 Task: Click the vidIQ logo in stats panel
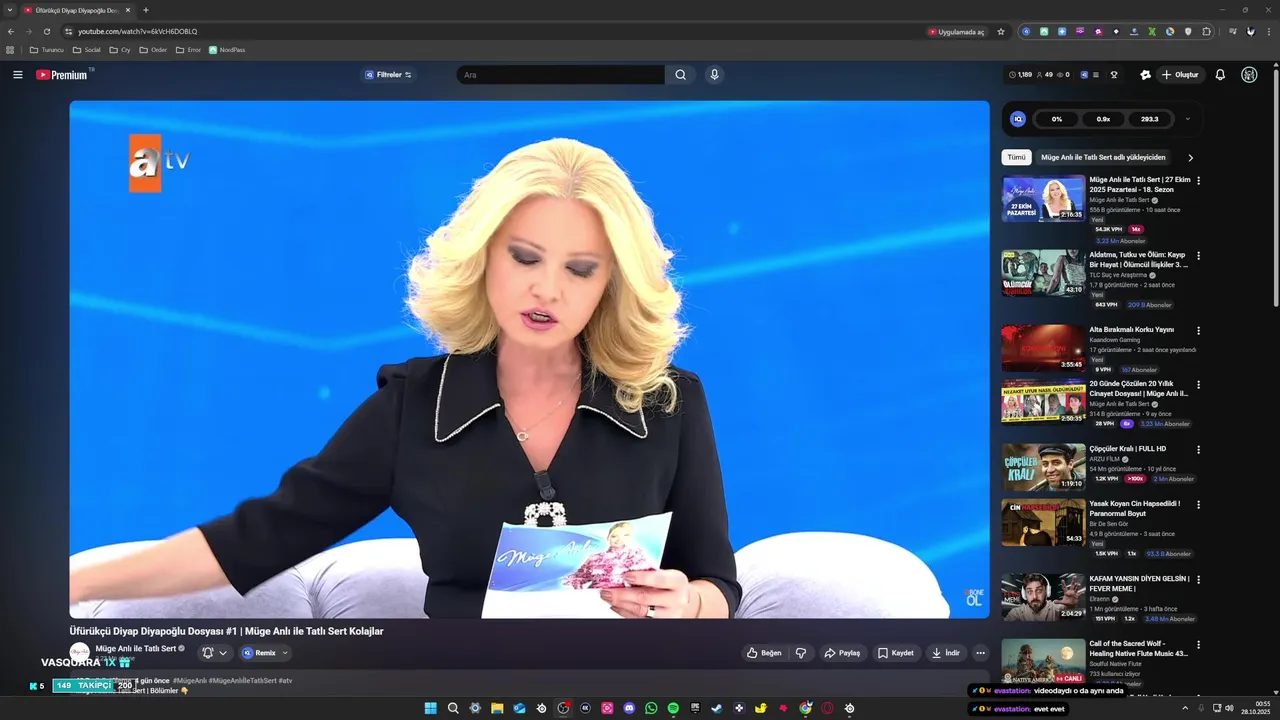[1018, 119]
